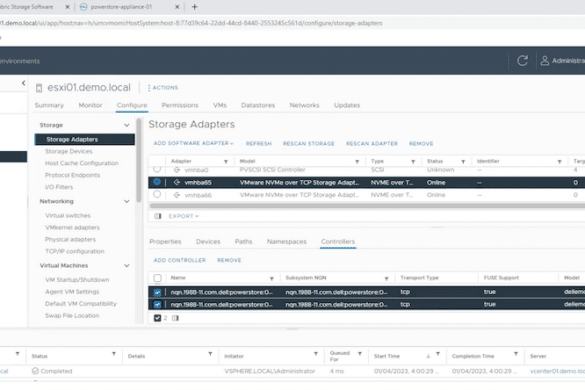This screenshot has width=585, height=390.
Task: Open the Permissions tab
Action: pyautogui.click(x=180, y=105)
